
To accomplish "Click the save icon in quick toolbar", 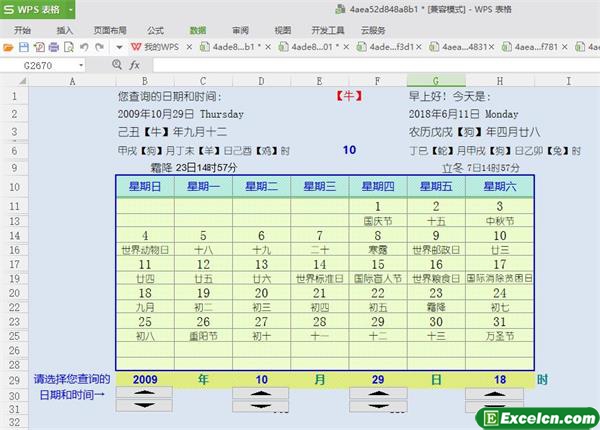I will [x=25, y=47].
